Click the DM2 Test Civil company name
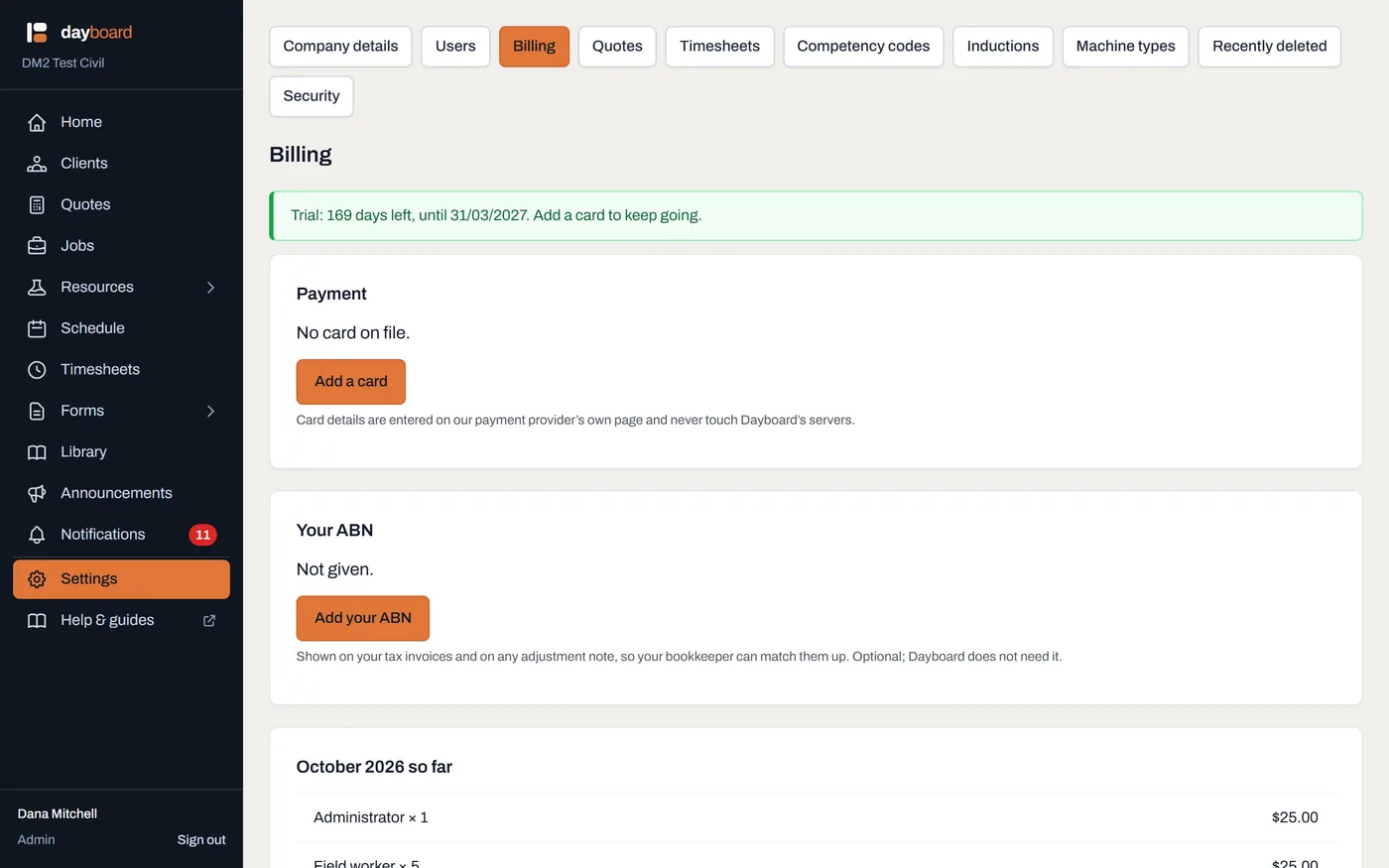Screen dimensions: 1389x868 [x=63, y=62]
